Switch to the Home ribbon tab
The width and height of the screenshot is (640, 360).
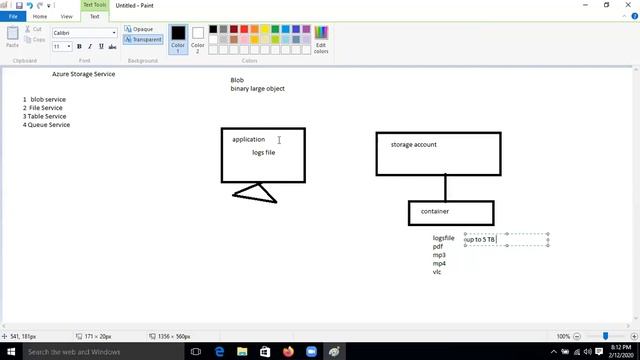(x=40, y=16)
